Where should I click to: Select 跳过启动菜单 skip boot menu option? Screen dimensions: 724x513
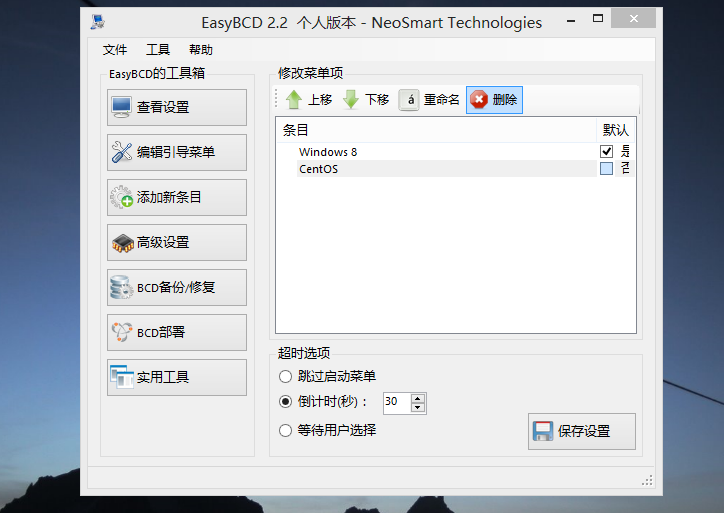tap(327, 376)
